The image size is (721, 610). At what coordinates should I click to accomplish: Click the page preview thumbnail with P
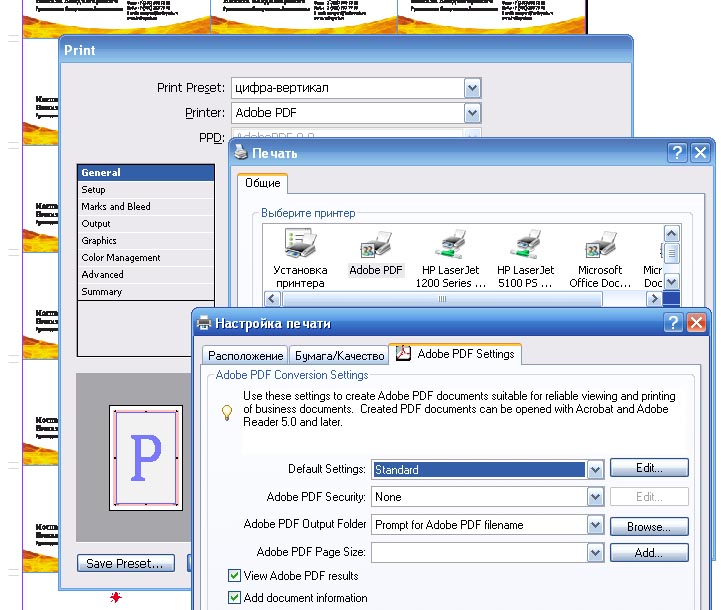click(x=146, y=458)
